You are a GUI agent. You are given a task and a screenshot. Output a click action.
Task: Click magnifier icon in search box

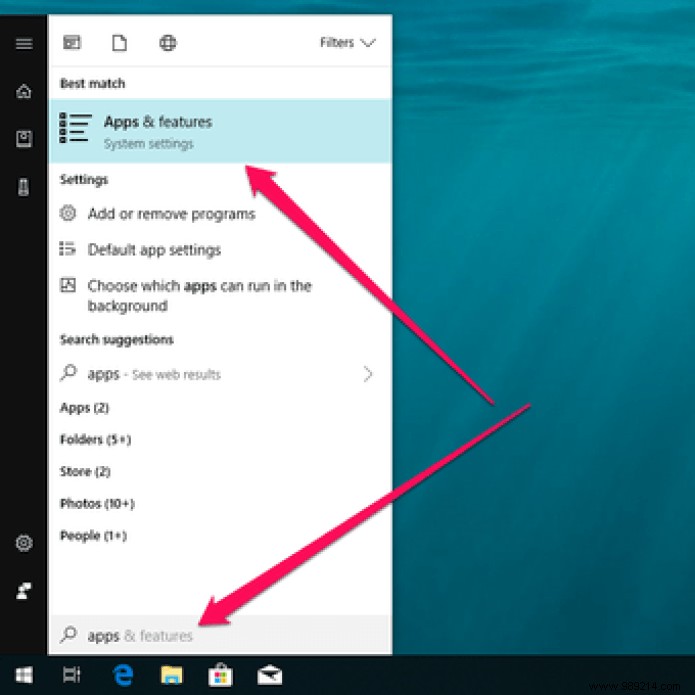point(69,635)
